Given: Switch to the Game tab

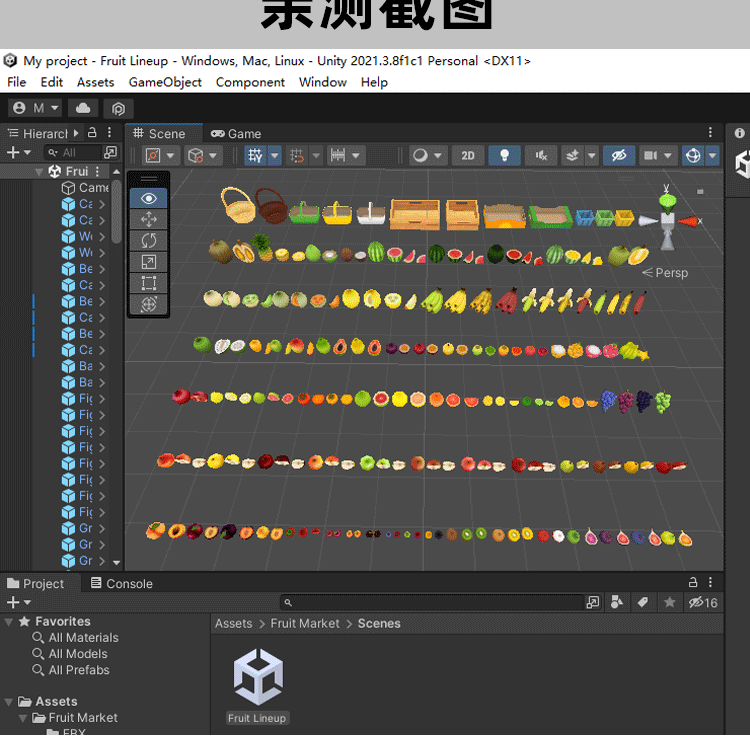Looking at the screenshot, I should 236,133.
